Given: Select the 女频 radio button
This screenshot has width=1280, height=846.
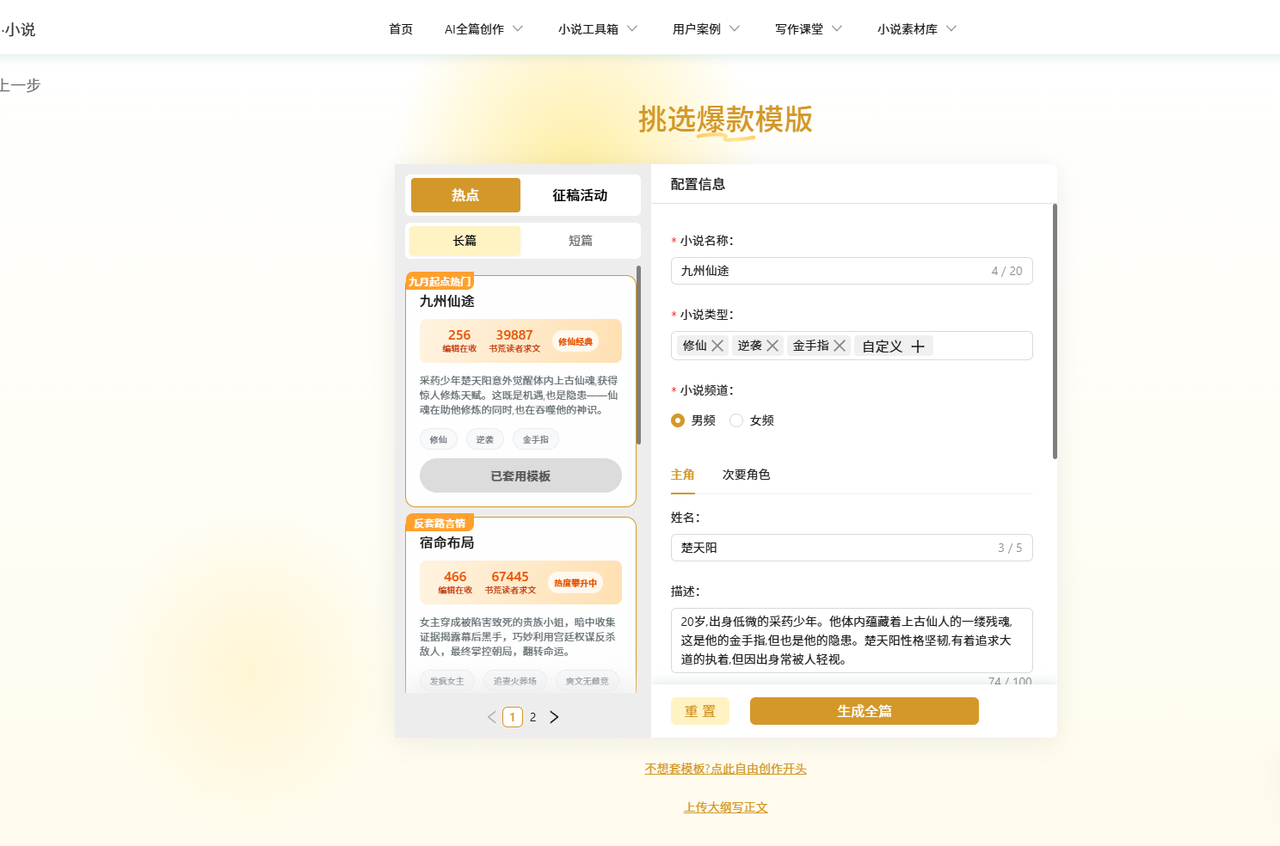Looking at the screenshot, I should 736,421.
